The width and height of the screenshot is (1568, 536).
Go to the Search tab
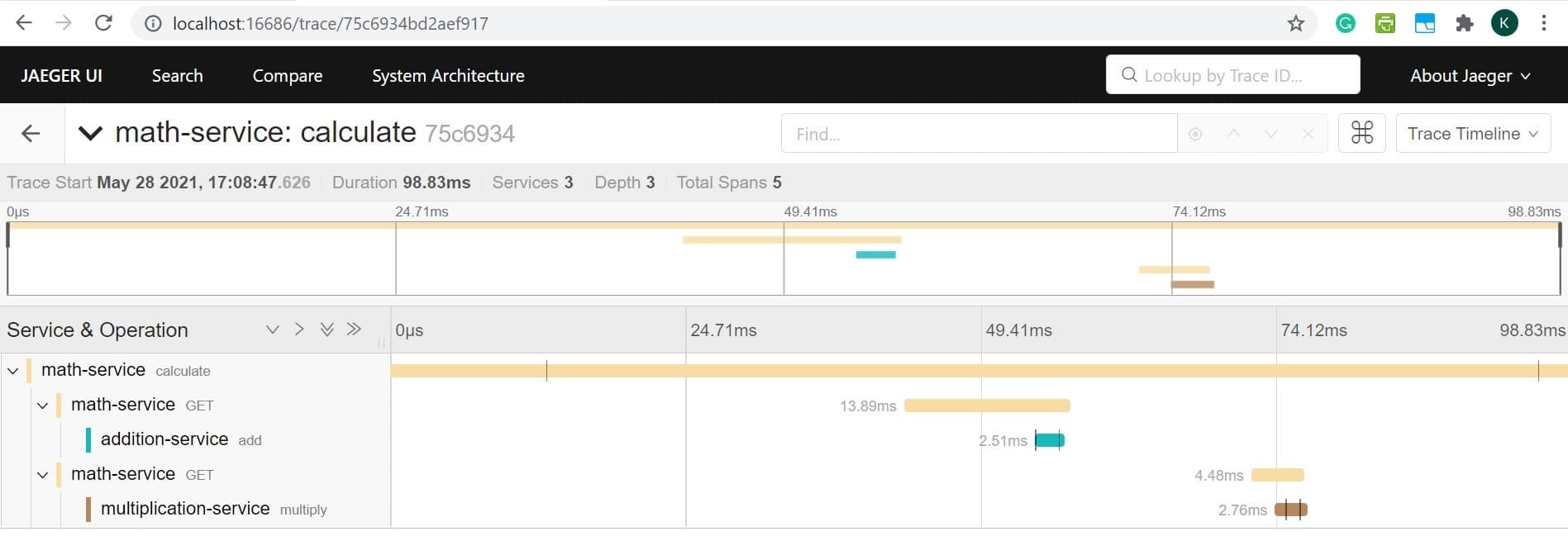177,75
